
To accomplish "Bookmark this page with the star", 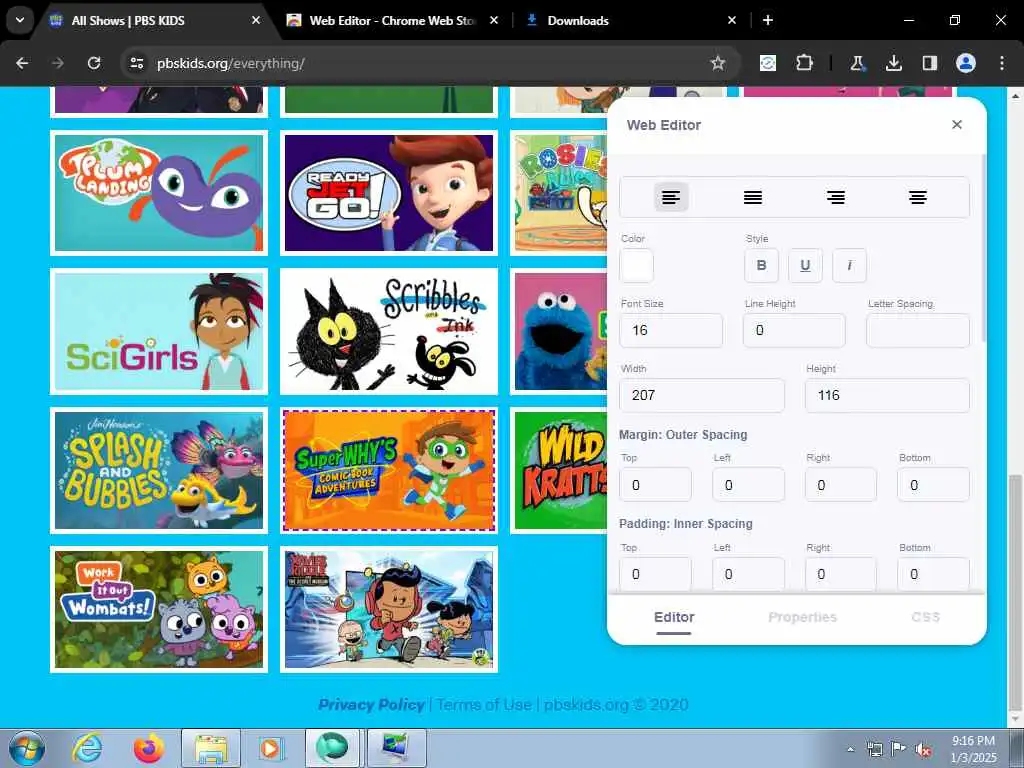I will [718, 63].
